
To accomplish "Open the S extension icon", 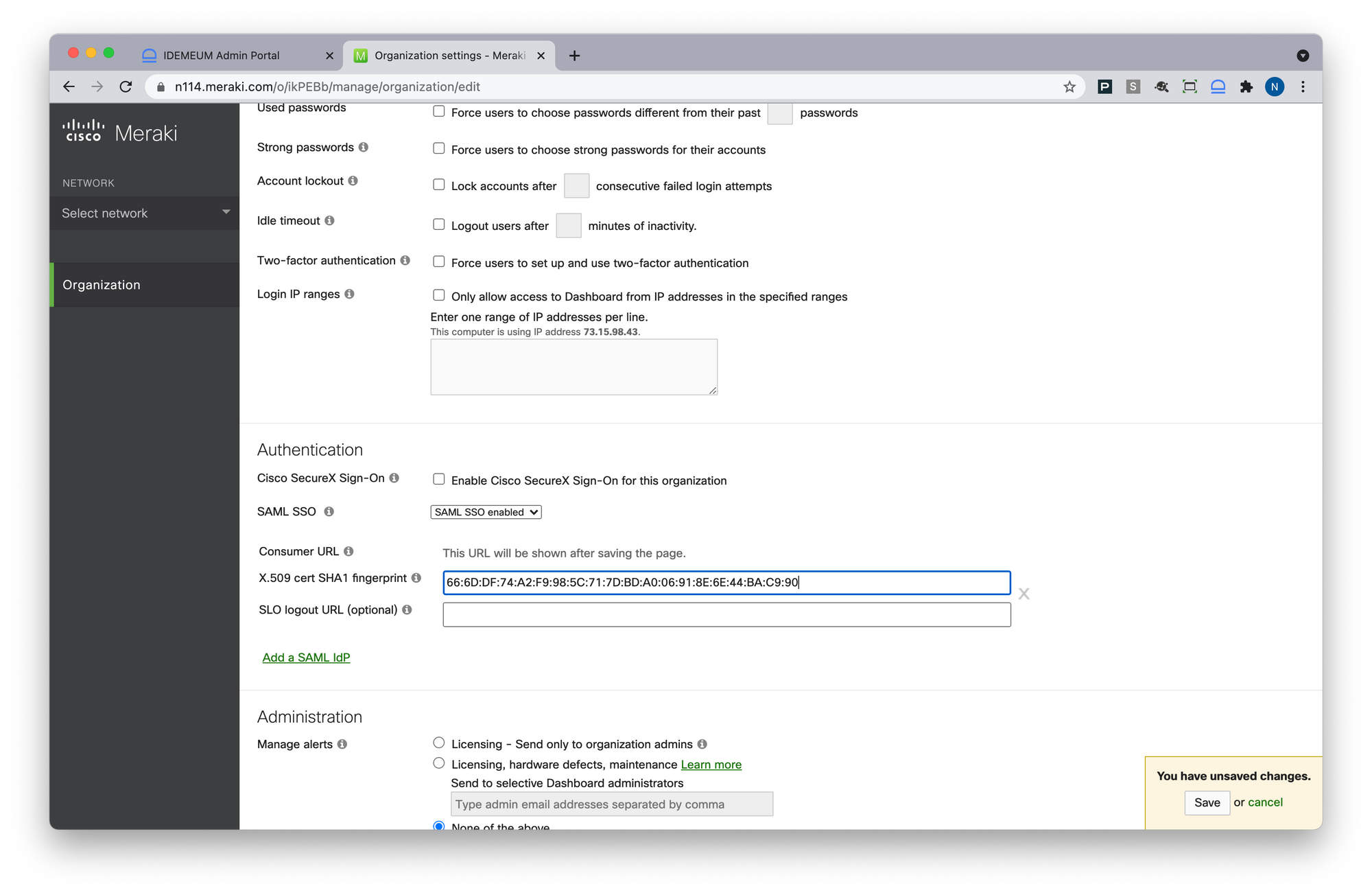I will point(1133,86).
